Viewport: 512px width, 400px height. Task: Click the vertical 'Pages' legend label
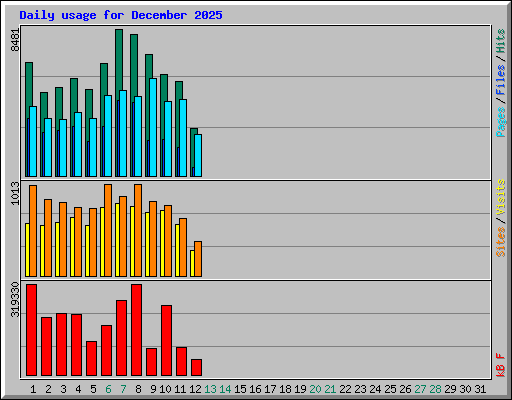click(x=501, y=122)
